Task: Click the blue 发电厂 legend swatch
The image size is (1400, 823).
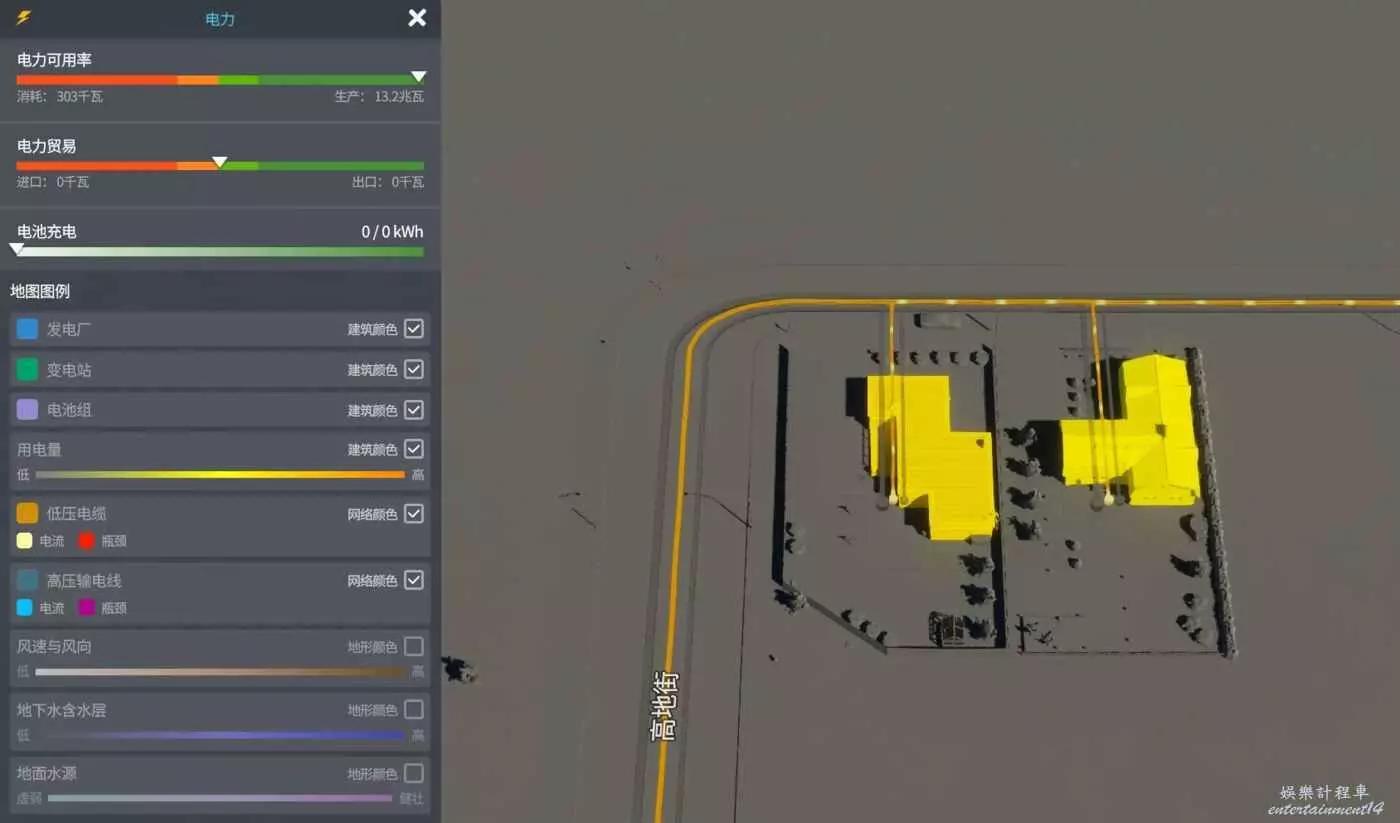Action: point(28,329)
